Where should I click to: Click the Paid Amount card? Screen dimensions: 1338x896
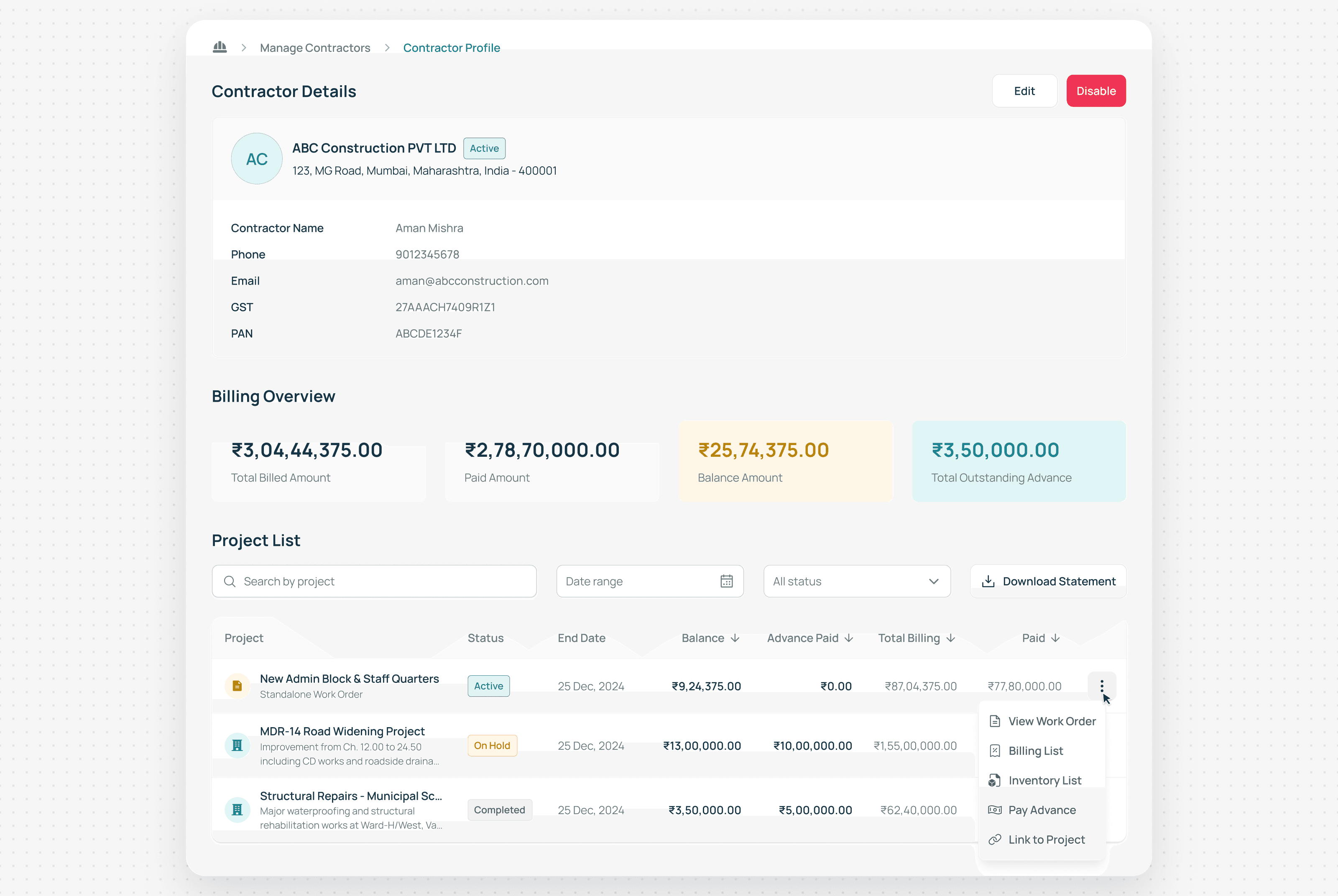[552, 462]
